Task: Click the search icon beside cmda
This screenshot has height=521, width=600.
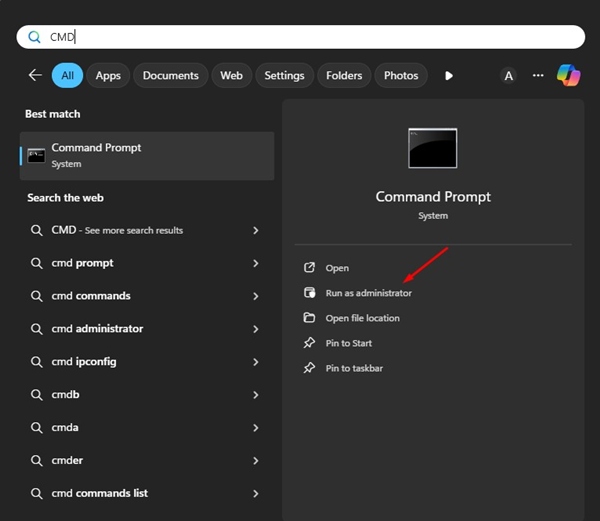Action: point(37,428)
